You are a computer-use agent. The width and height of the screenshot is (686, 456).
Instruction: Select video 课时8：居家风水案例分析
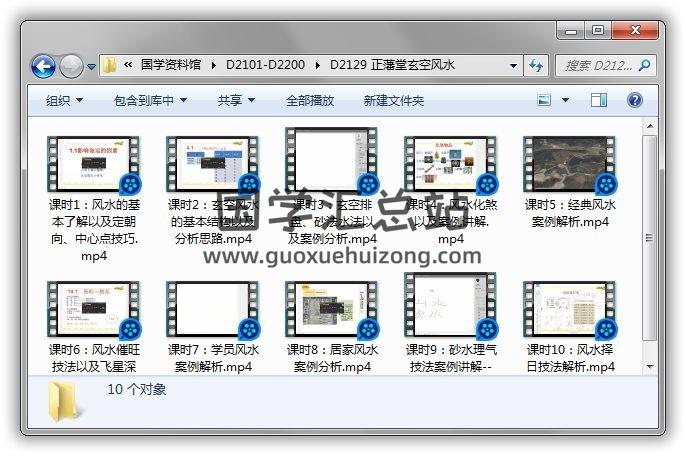(x=331, y=310)
